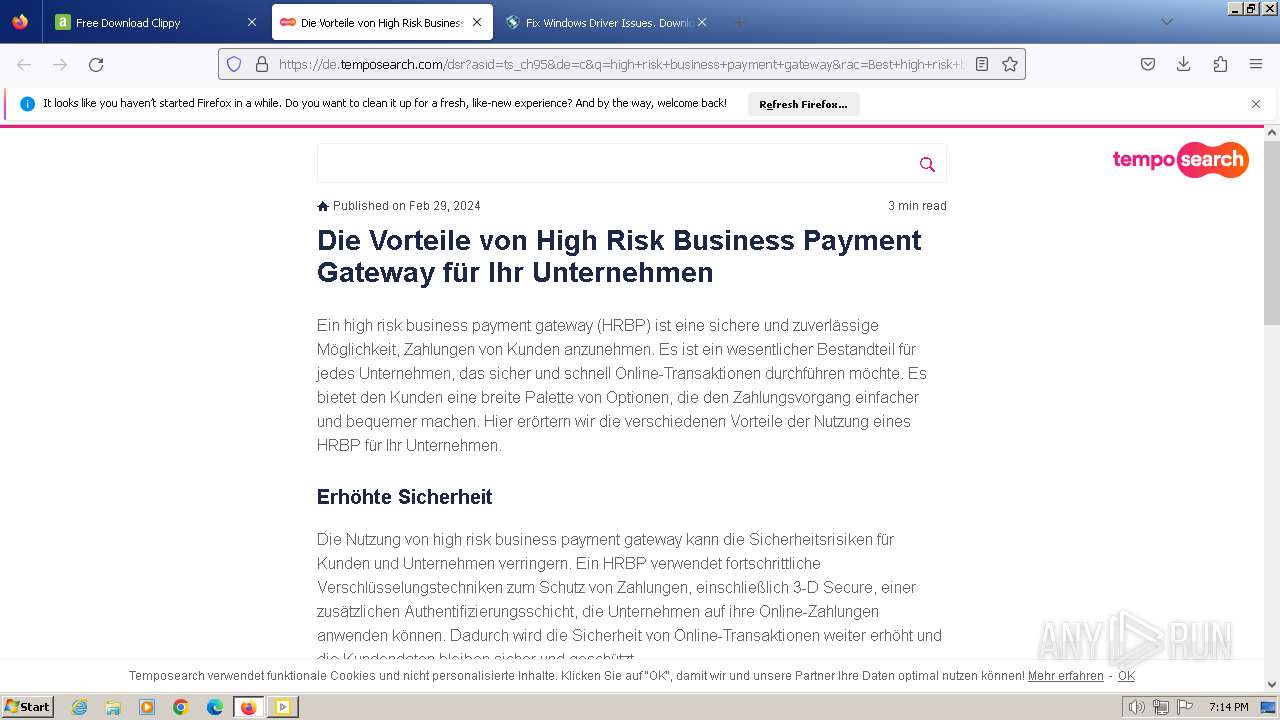
Task: Accept cookies with the OK link
Action: pyautogui.click(x=1126, y=676)
